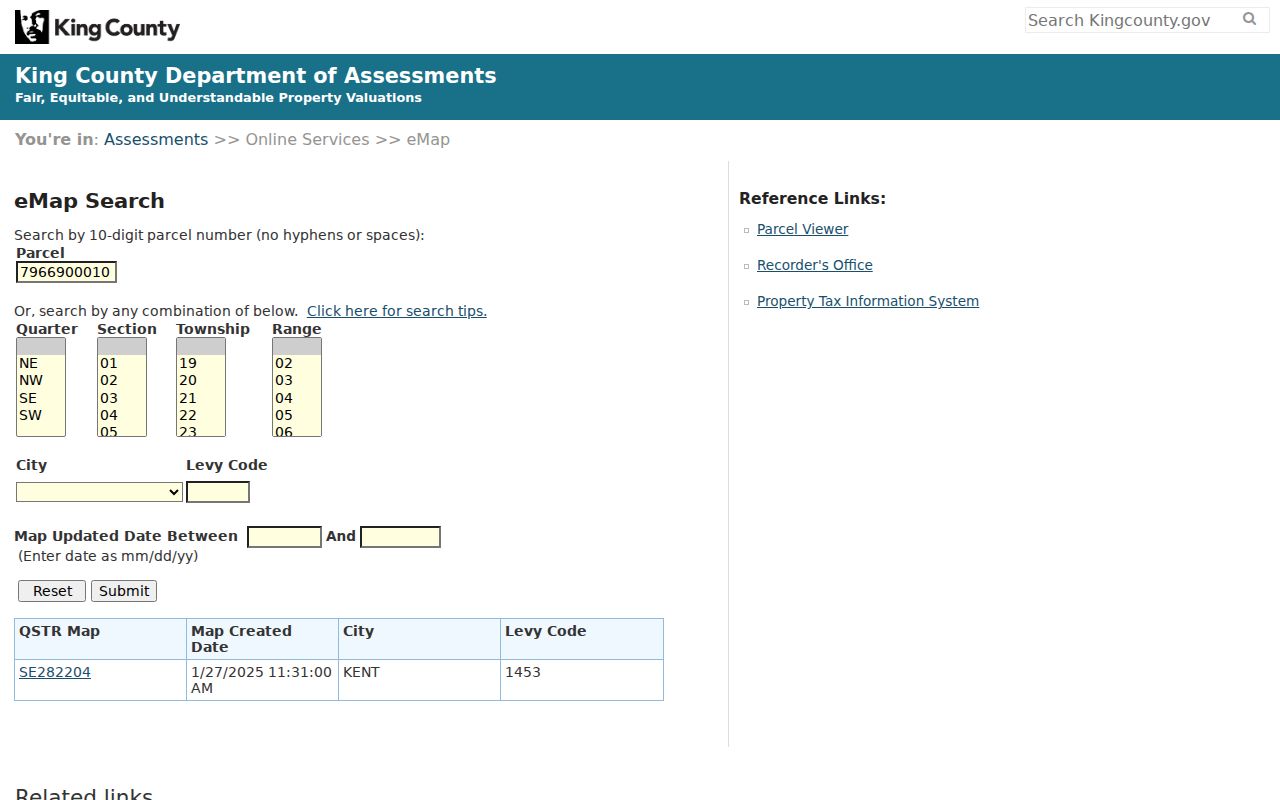
Task: Open the City dropdown
Action: [x=99, y=492]
